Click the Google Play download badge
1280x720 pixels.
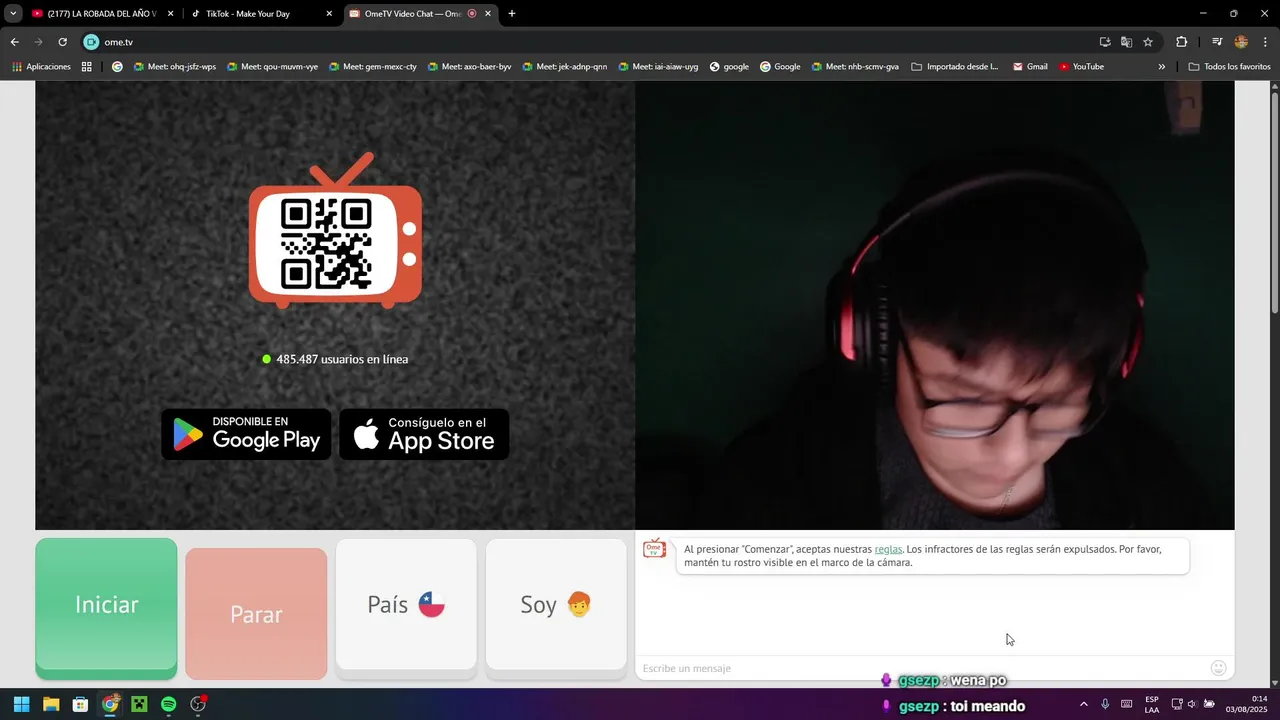246,434
